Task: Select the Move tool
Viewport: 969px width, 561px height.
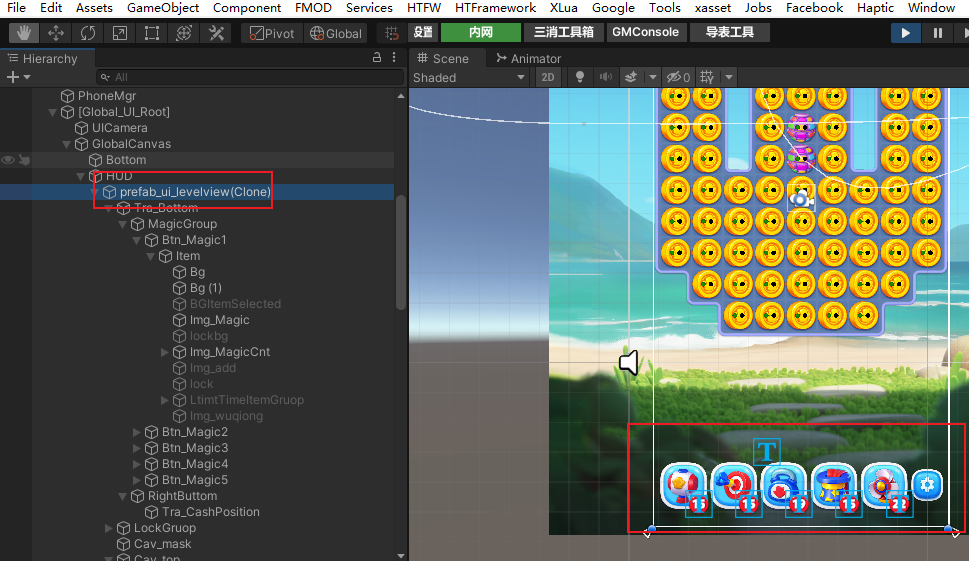Action: point(56,33)
